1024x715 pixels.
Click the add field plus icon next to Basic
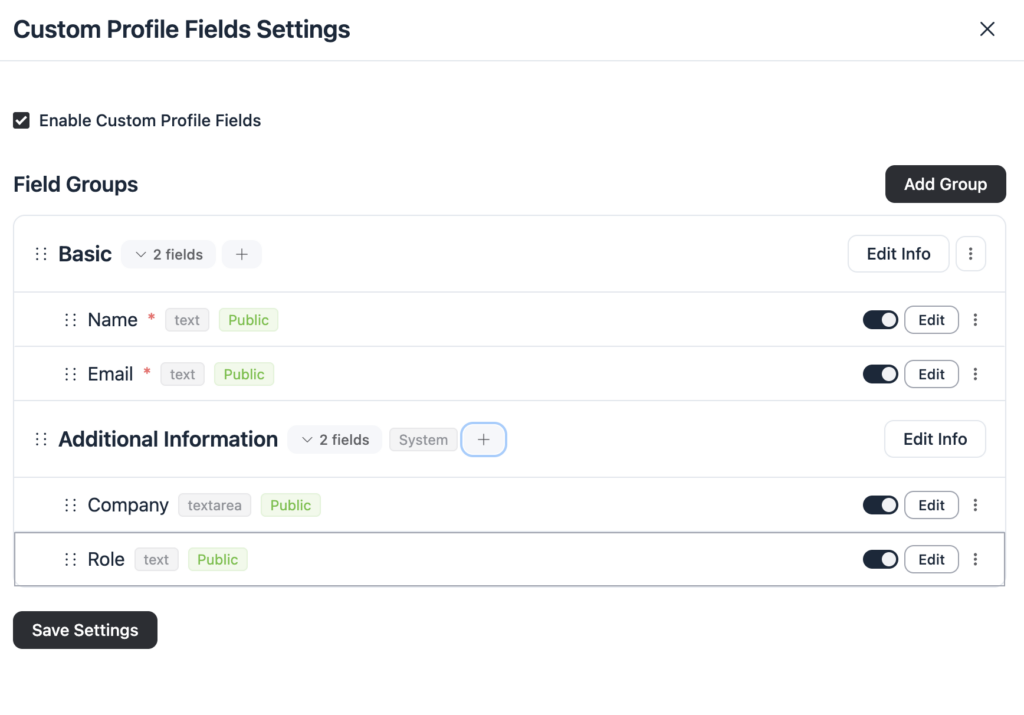241,254
